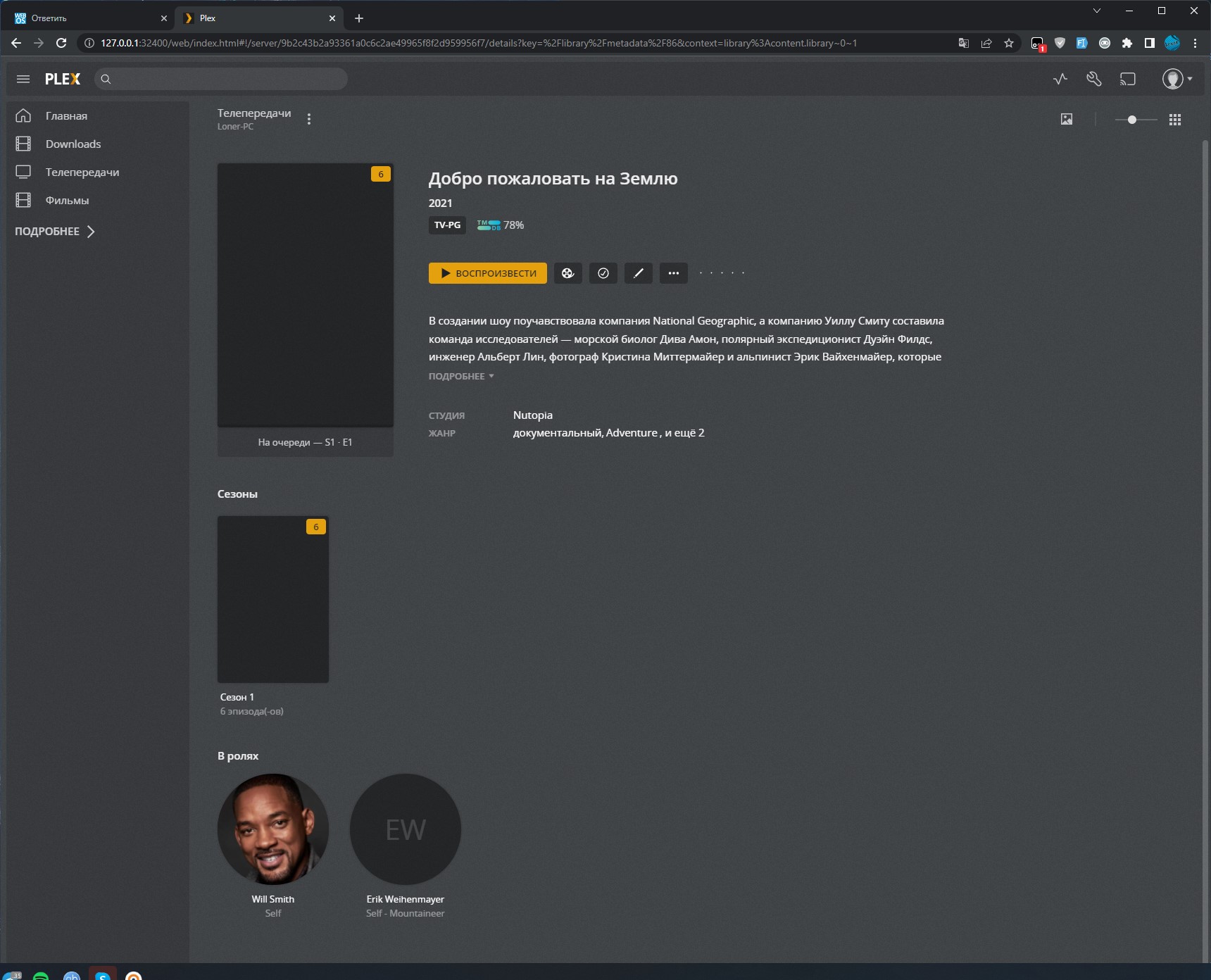Expand the summary with ПОДРОБНЕЕ
The width and height of the screenshot is (1211, 980).
pyautogui.click(x=461, y=377)
